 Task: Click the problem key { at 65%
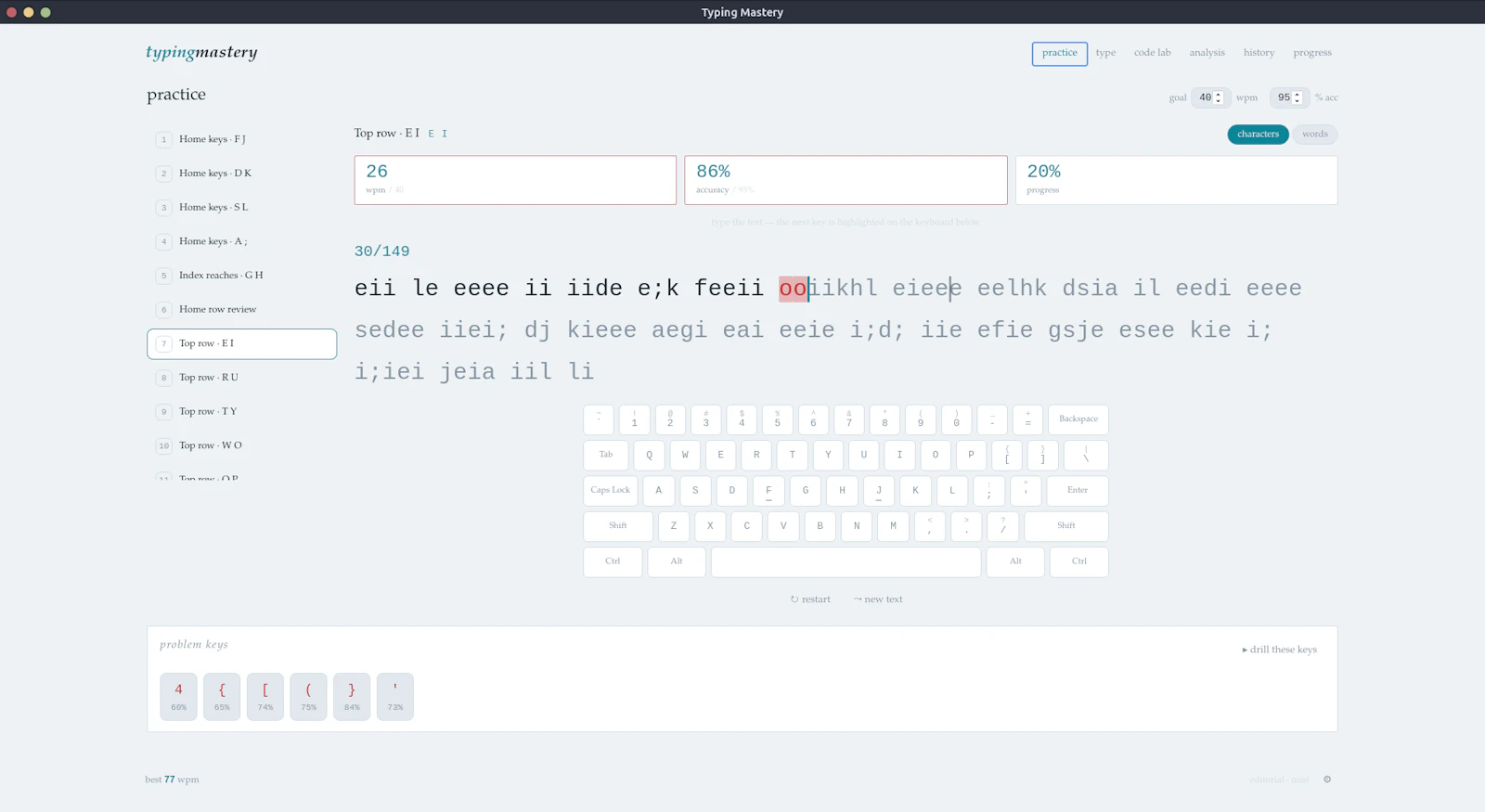click(222, 697)
